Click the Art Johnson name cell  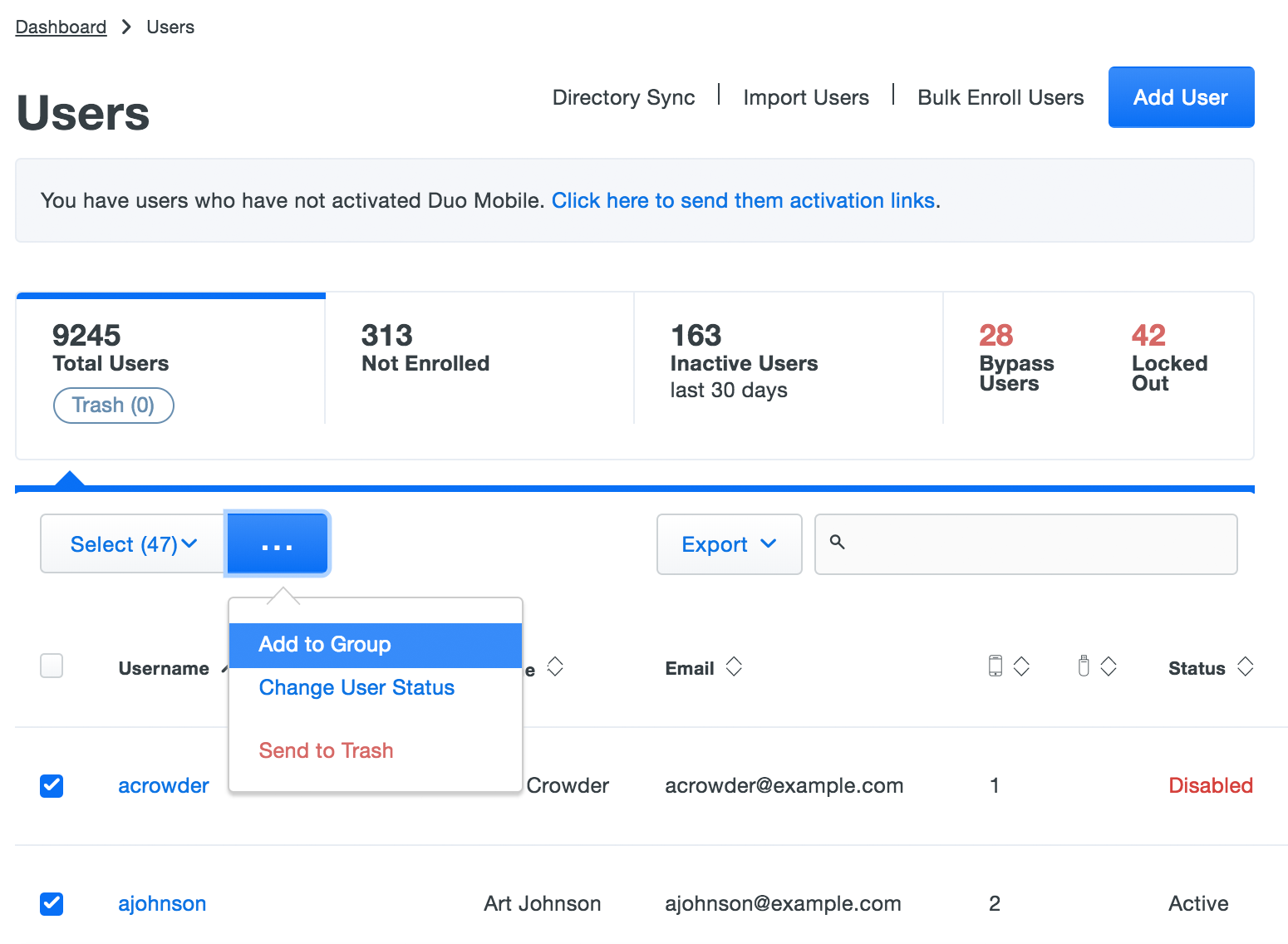543,904
